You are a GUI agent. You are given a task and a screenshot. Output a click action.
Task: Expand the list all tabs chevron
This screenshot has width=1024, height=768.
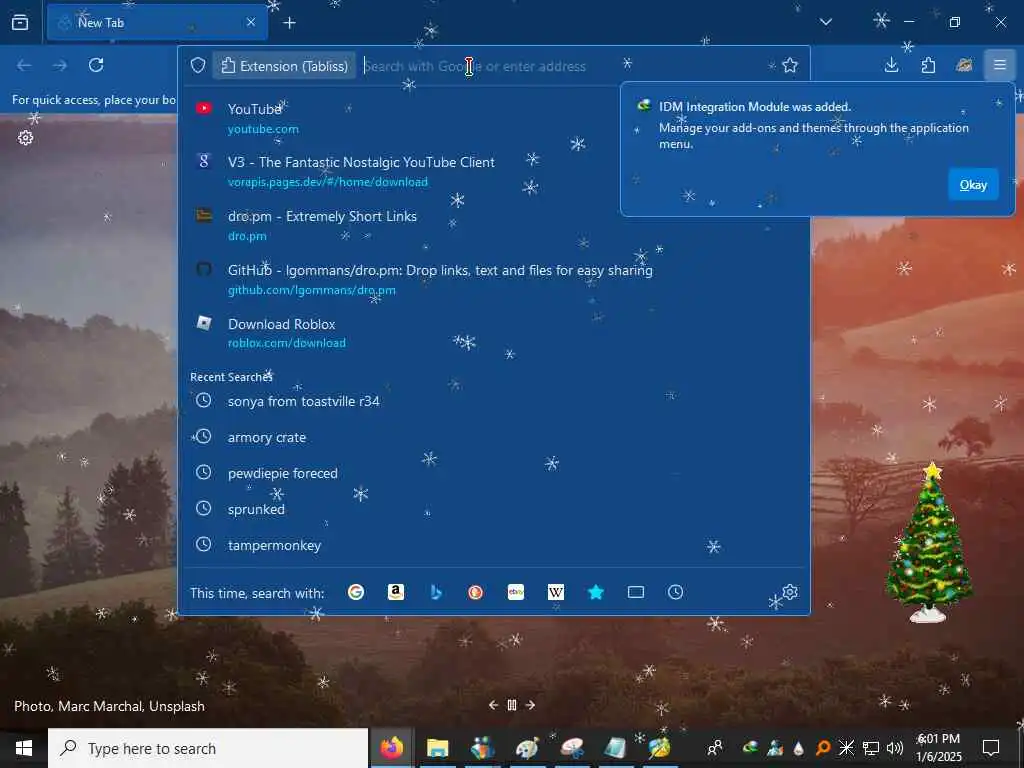pyautogui.click(x=825, y=22)
